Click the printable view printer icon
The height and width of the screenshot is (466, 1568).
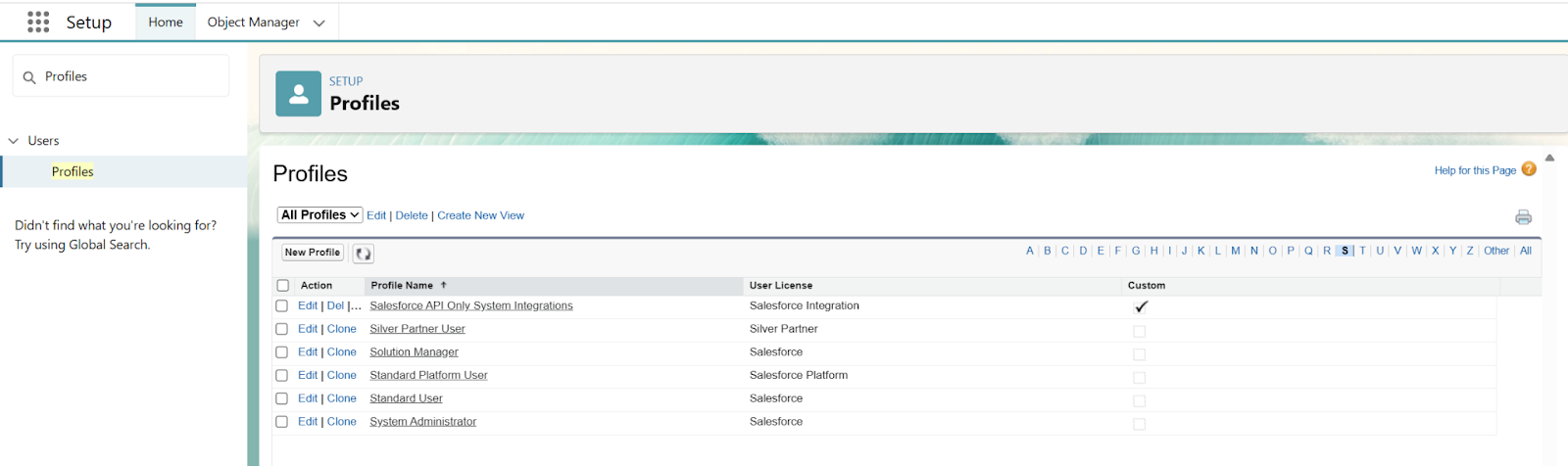point(1523,217)
